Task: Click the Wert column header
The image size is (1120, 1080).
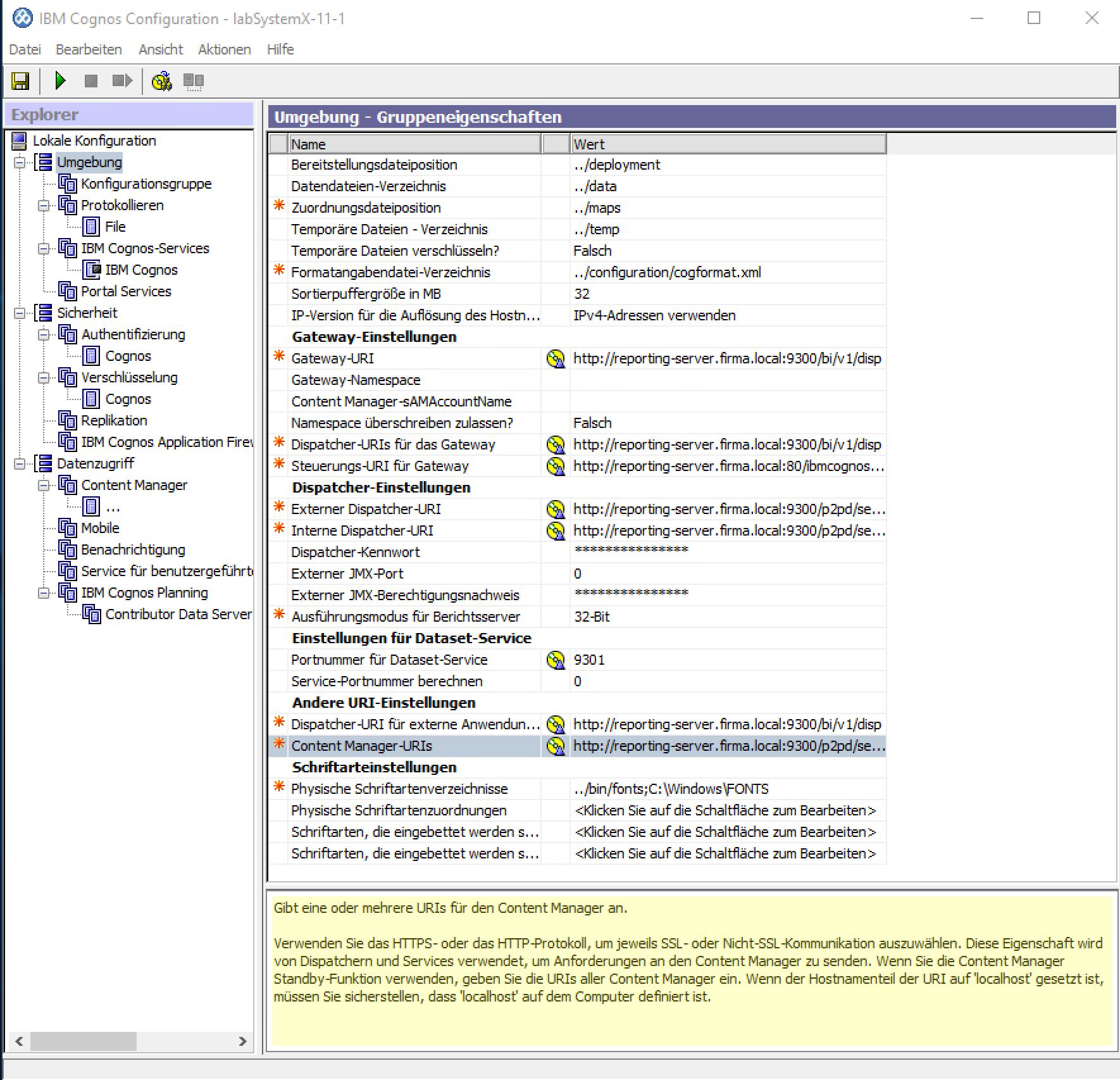Action: 728,144
